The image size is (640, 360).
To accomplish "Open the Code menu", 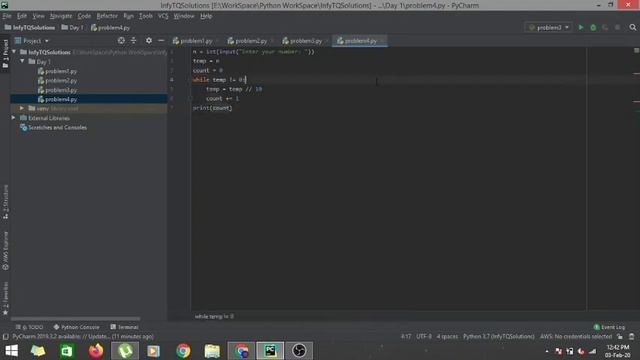I will [x=84, y=16].
